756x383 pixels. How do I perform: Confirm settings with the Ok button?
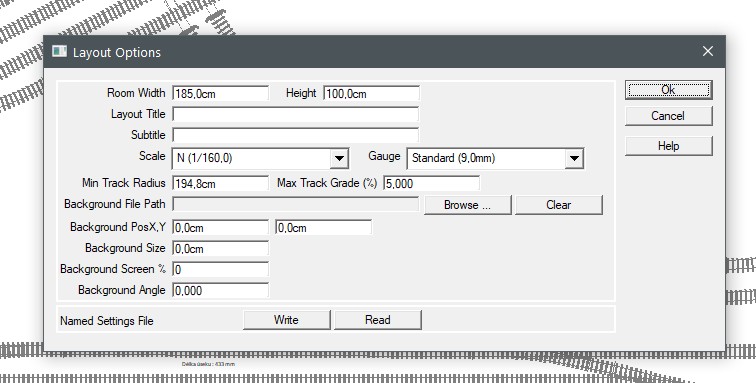pos(668,90)
